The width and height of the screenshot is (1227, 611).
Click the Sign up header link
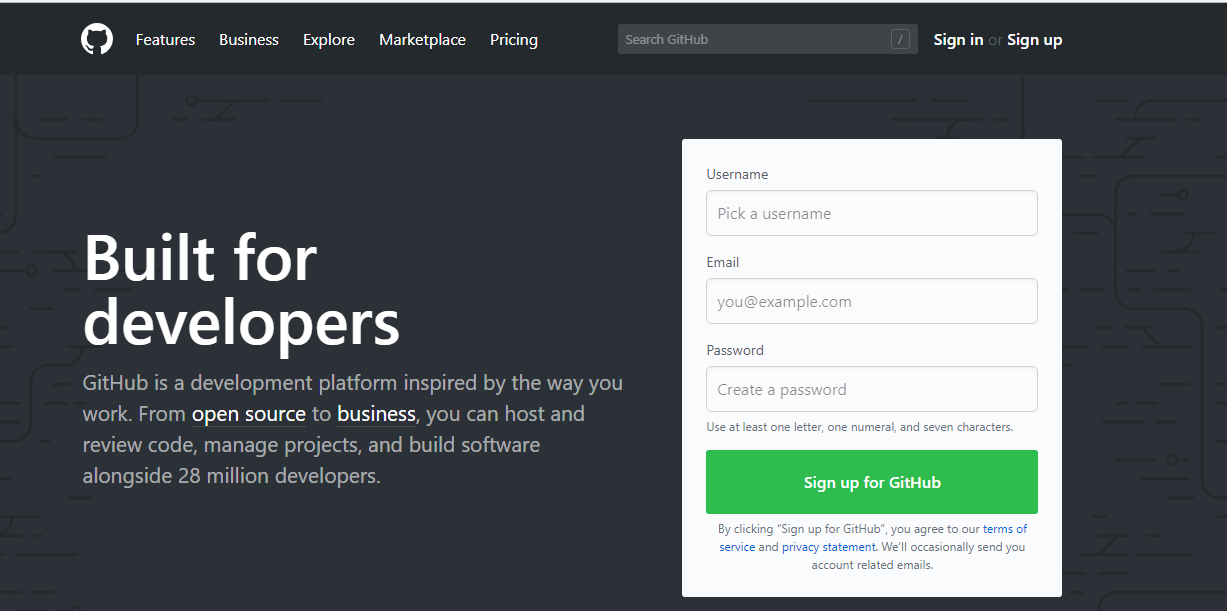tap(1034, 40)
